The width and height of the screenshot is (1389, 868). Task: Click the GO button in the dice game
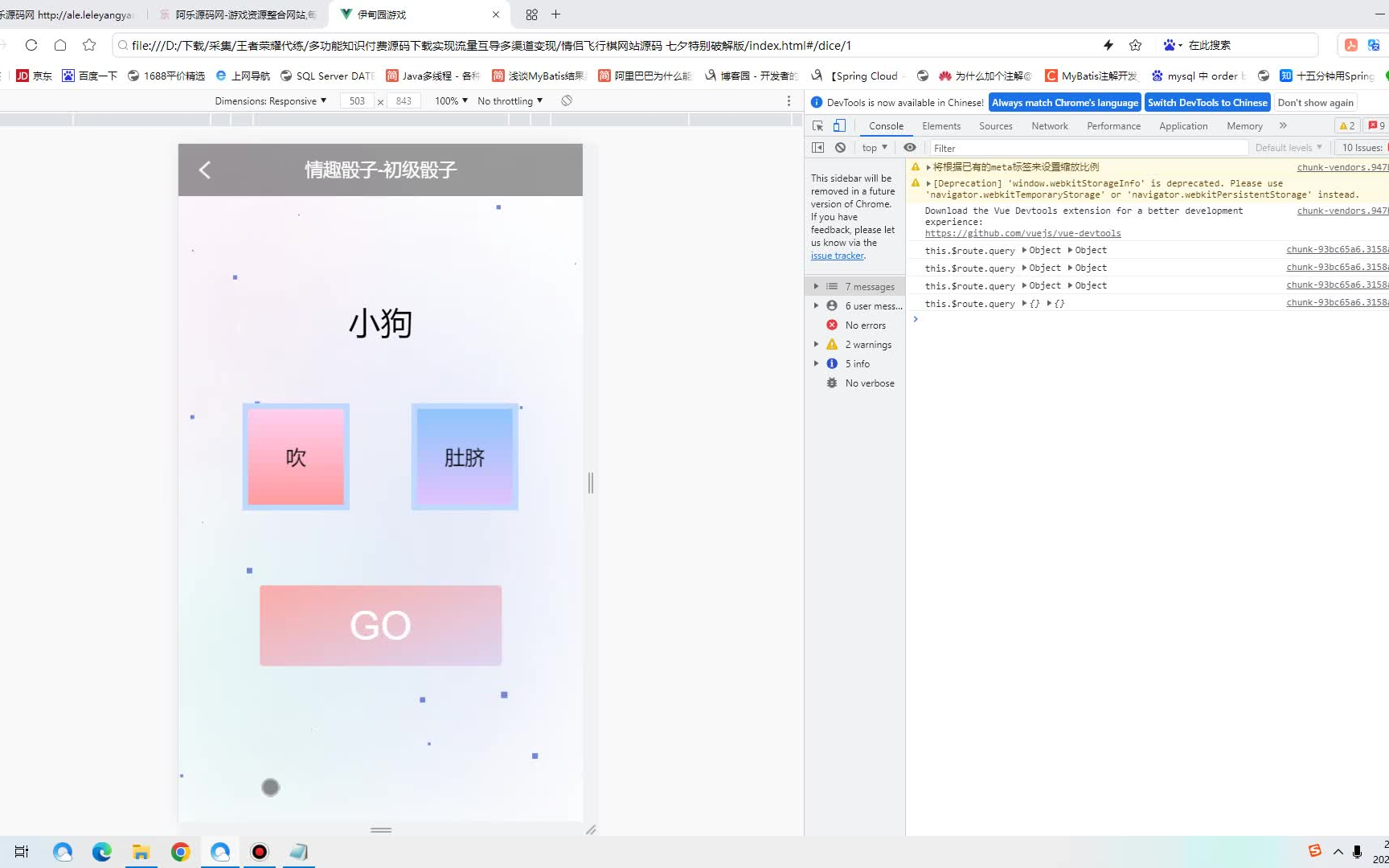(x=380, y=625)
